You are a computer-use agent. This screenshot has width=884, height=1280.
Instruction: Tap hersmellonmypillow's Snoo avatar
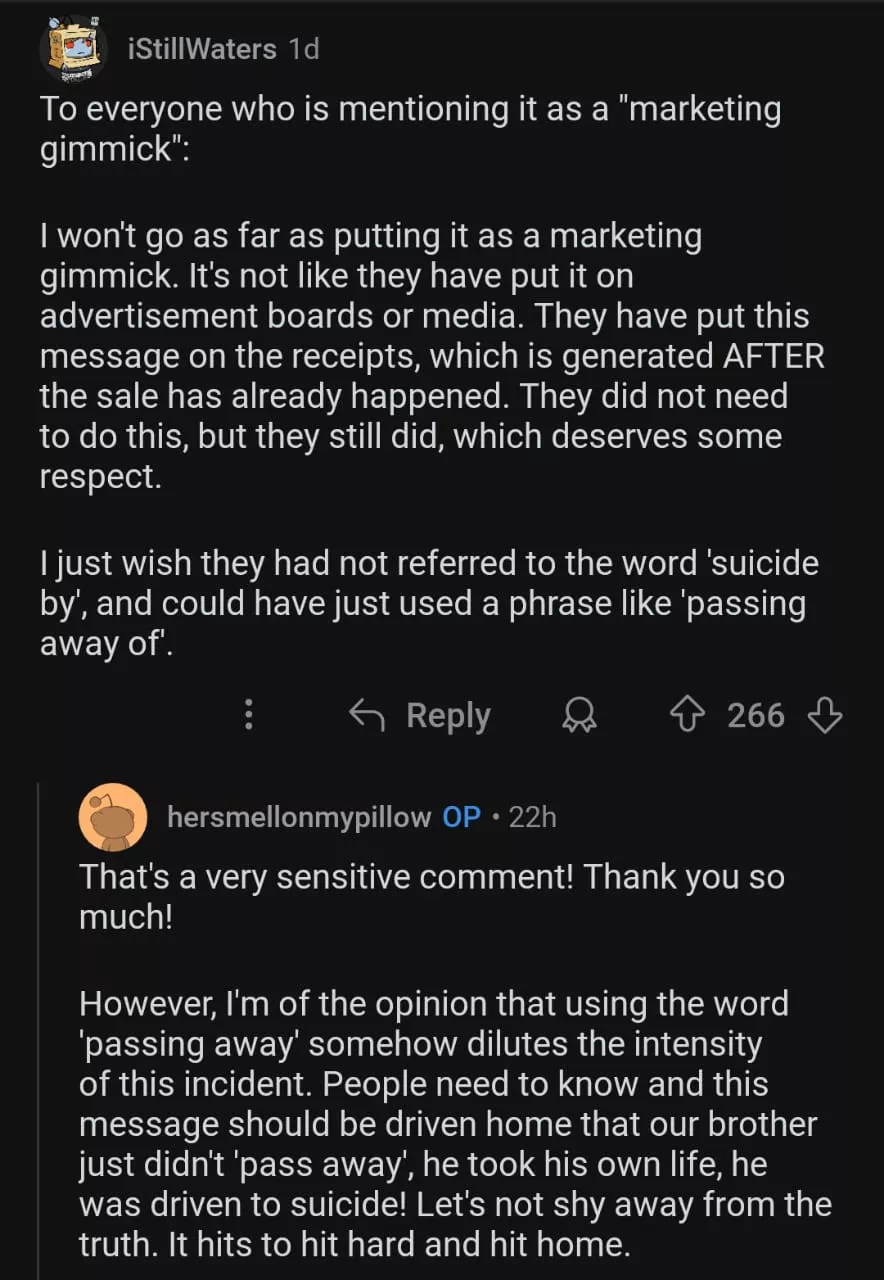tap(112, 817)
